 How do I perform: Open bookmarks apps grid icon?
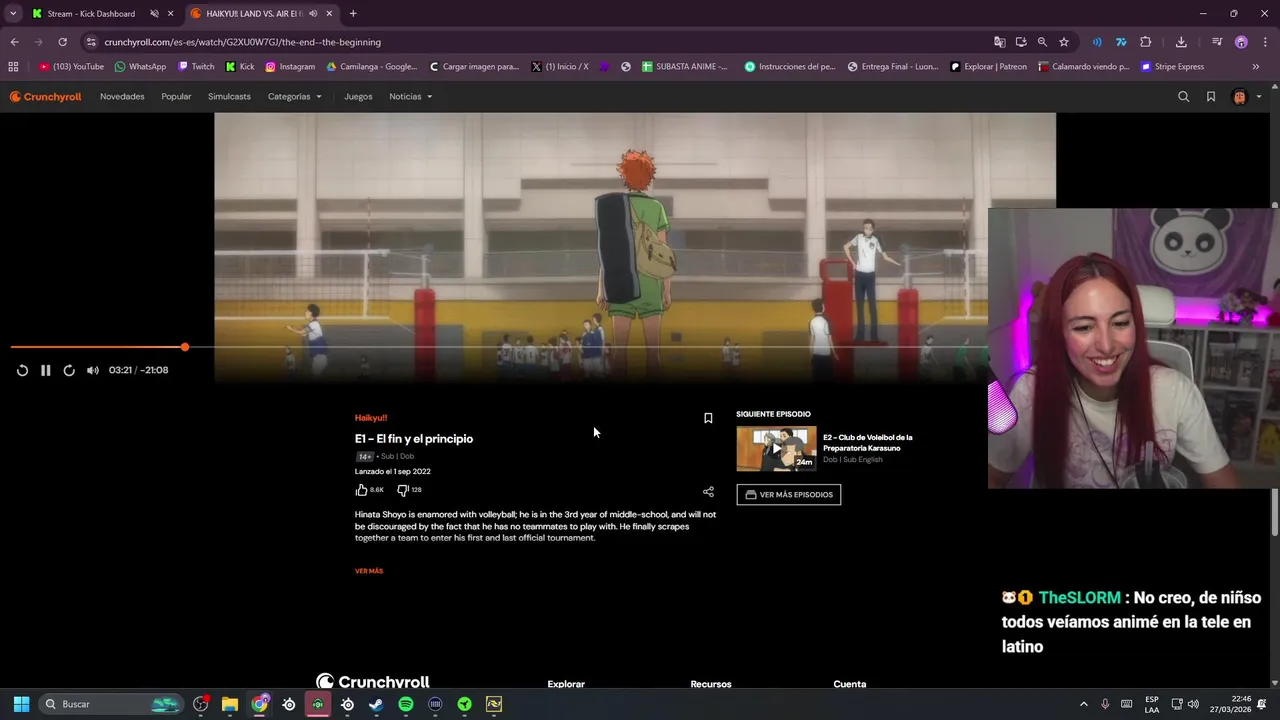13,67
